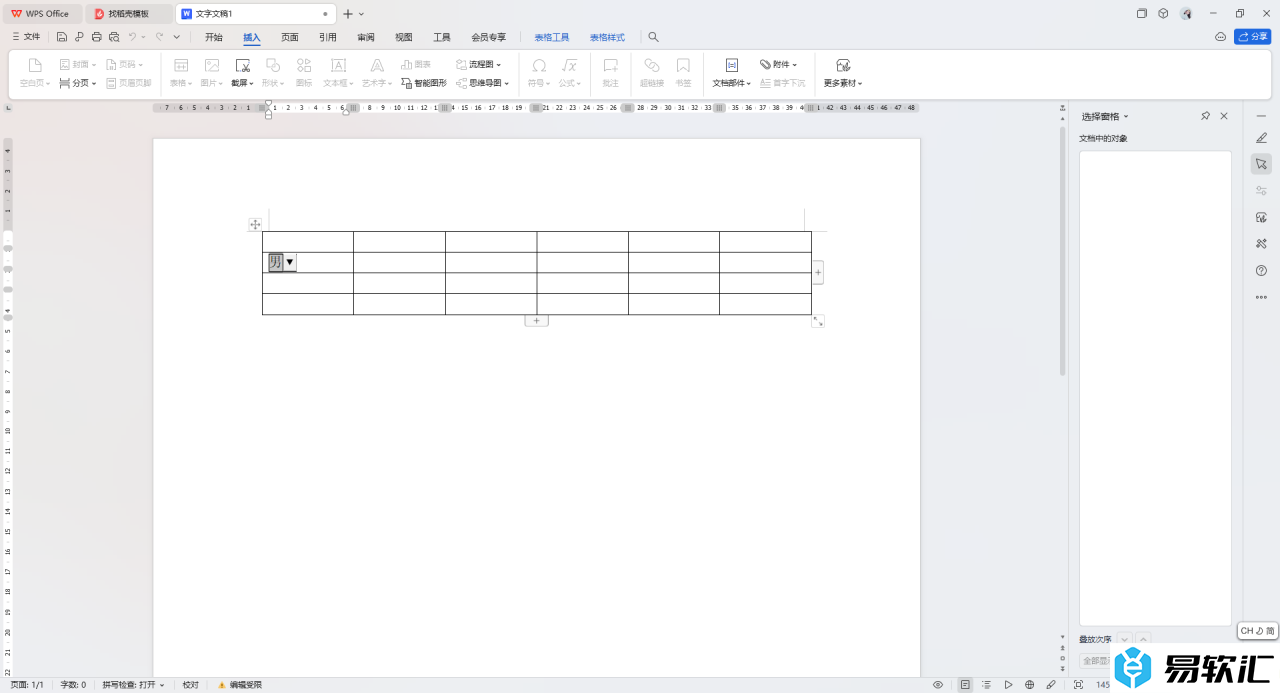1280x693 pixels.
Task: Click the 页眉页脚 header footer button
Action: click(129, 83)
